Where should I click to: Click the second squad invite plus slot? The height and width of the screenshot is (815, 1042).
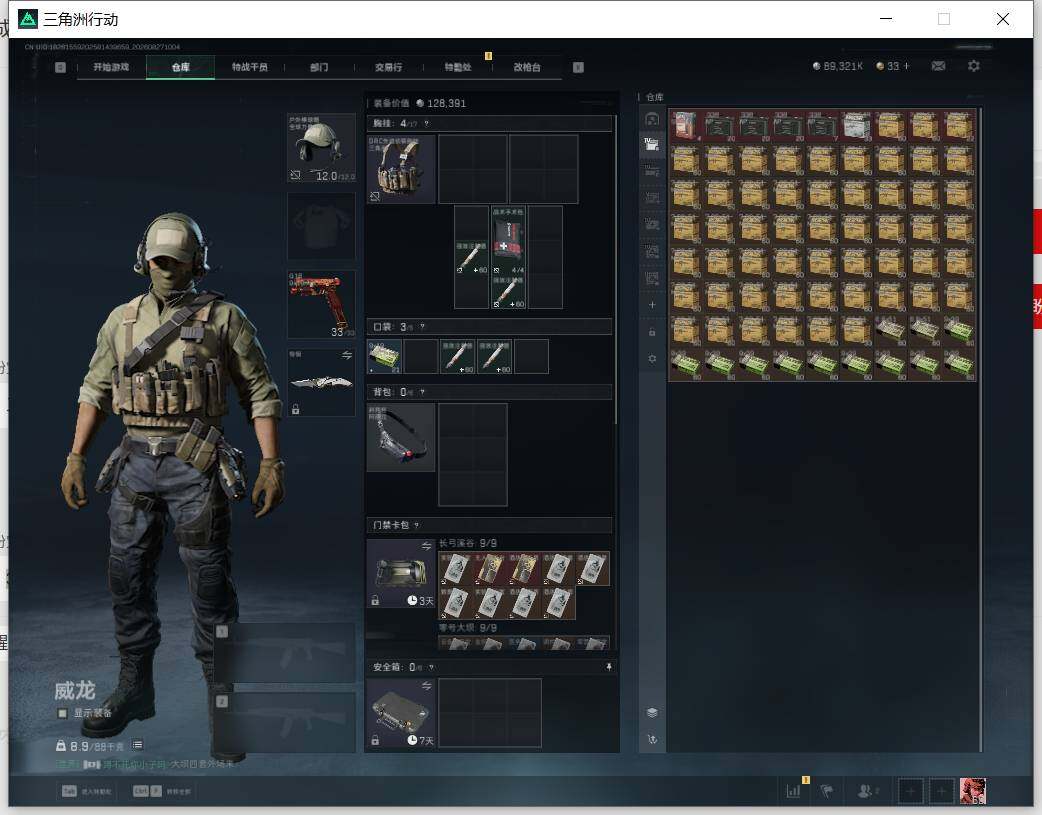click(x=941, y=791)
